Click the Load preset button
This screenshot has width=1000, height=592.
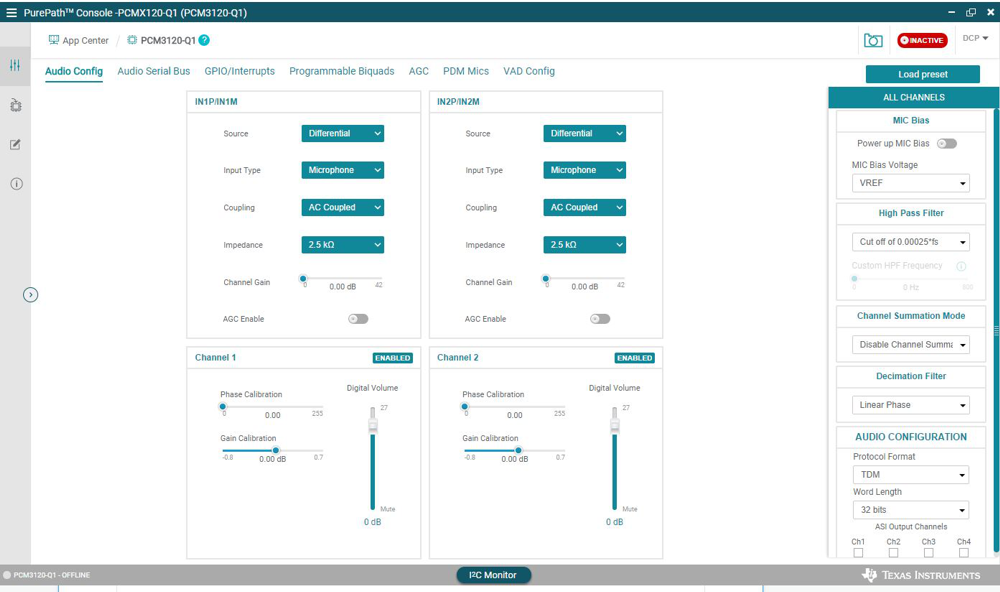pos(922,74)
